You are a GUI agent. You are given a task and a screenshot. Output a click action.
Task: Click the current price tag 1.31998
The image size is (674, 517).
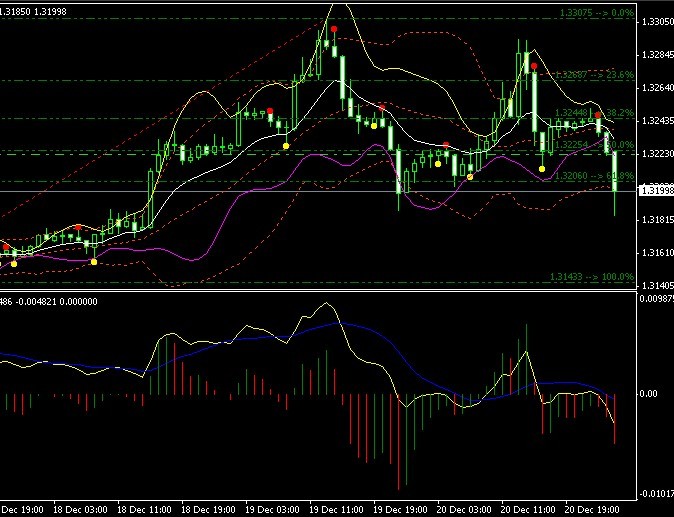coord(656,190)
